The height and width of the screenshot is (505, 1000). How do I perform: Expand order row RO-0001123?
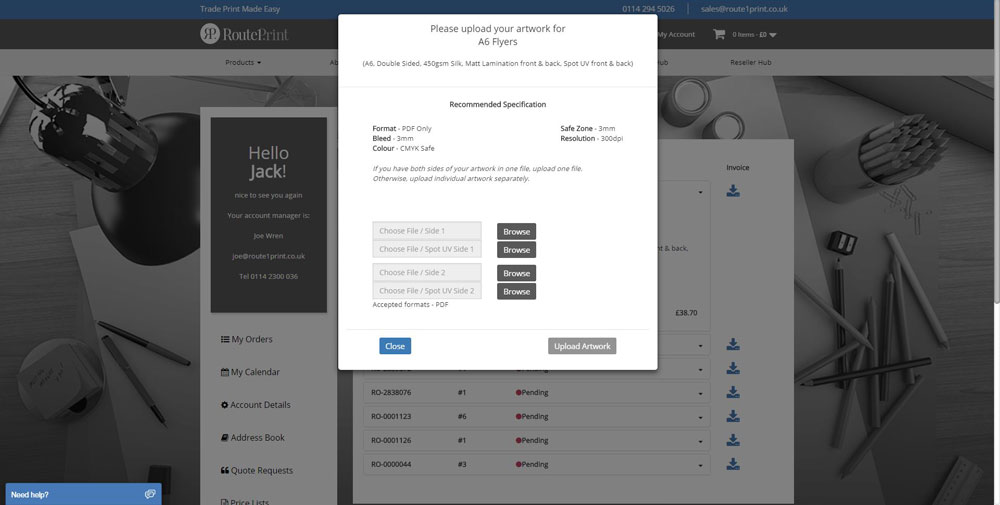pyautogui.click(x=700, y=418)
